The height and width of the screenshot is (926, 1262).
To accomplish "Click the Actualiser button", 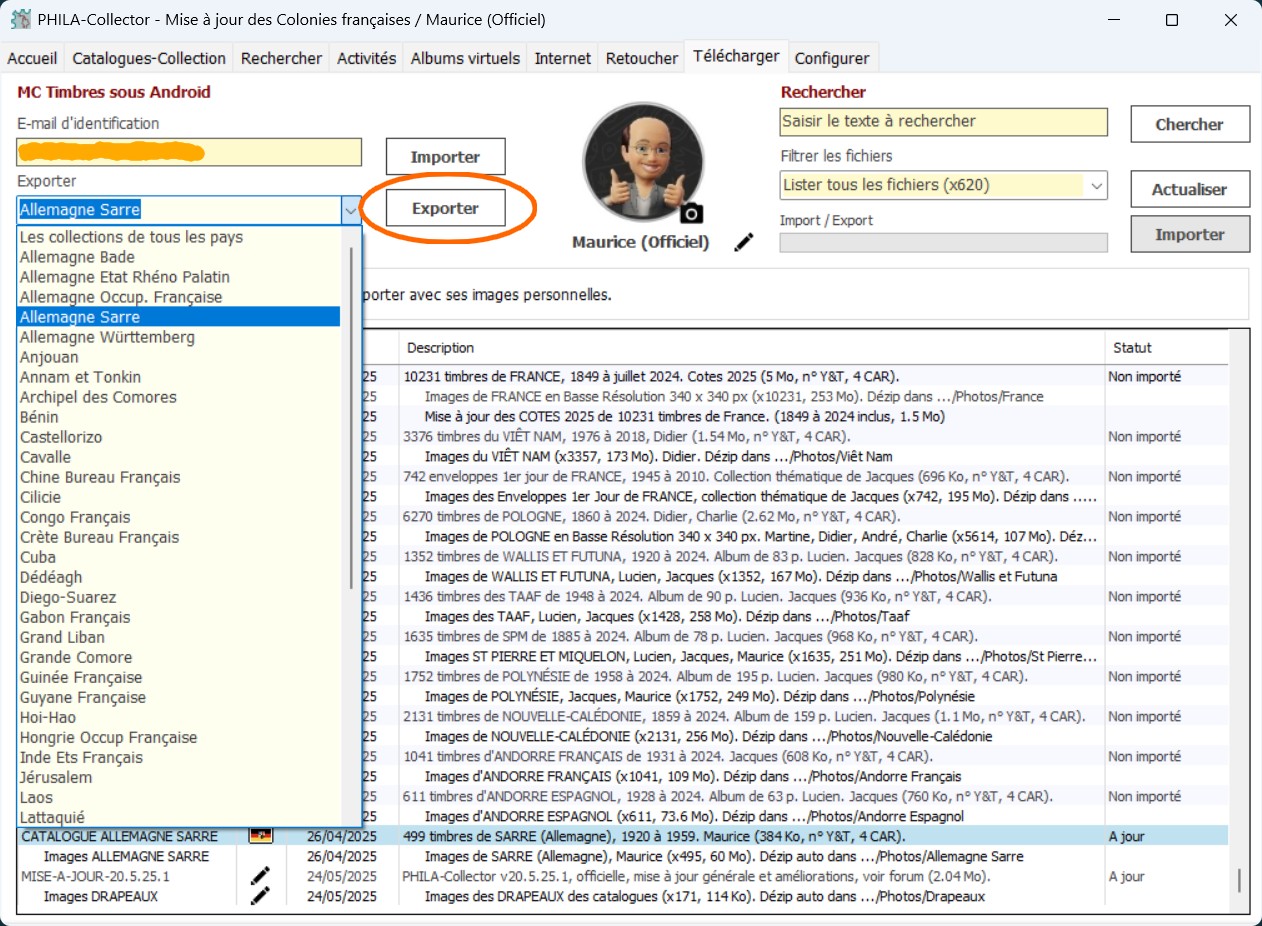I will tap(1190, 189).
